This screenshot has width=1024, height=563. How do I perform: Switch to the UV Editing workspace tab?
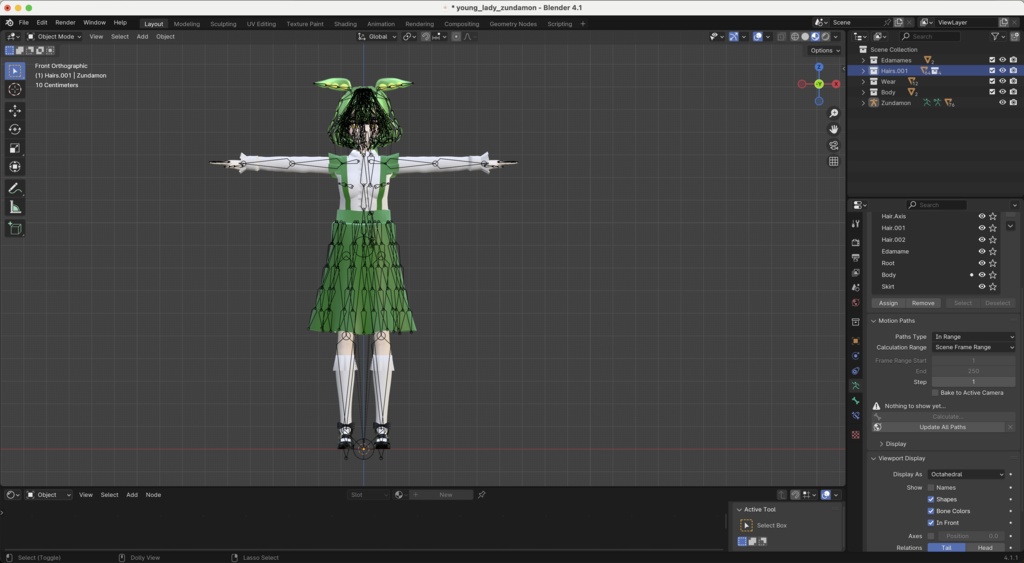[261, 24]
